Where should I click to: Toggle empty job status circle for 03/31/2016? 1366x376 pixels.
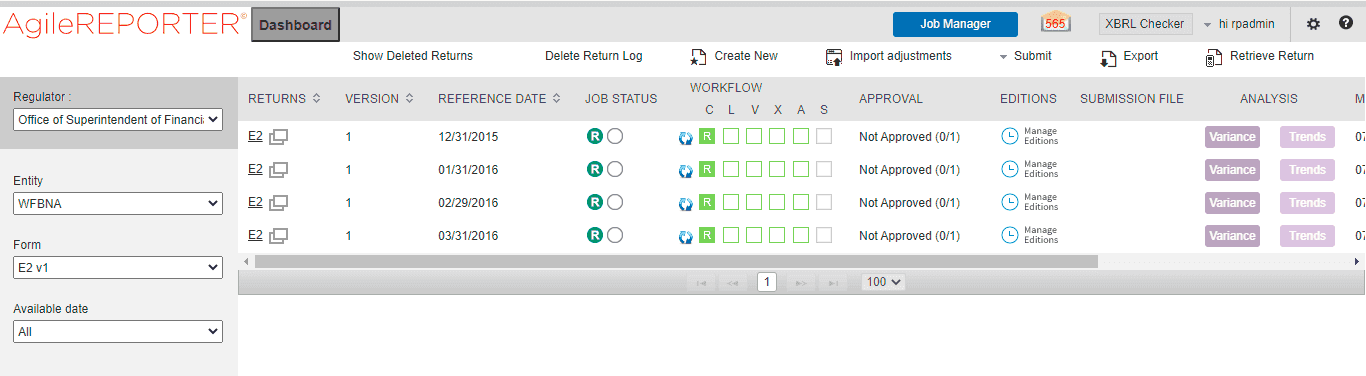[x=615, y=236]
